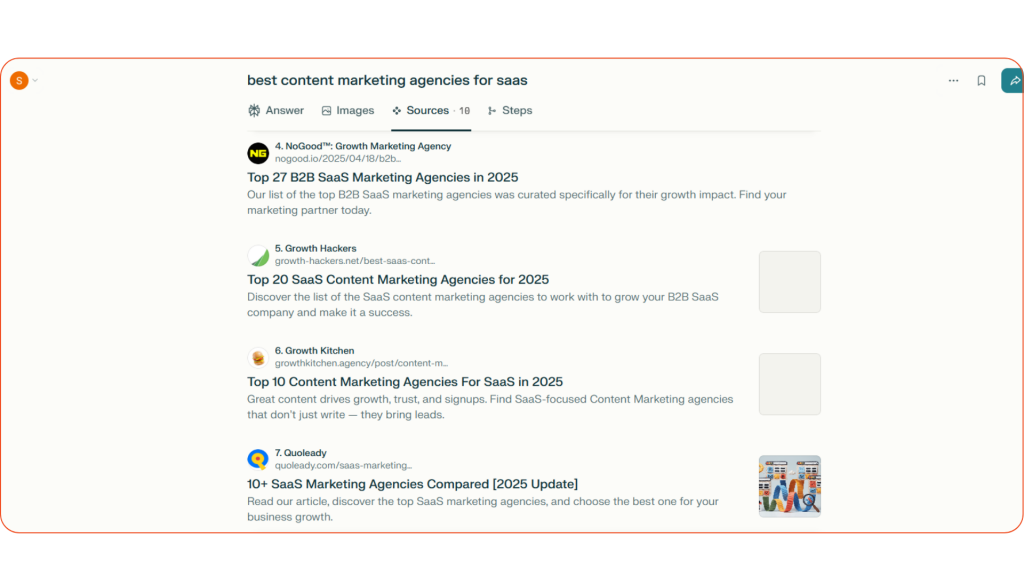1024x576 pixels.
Task: Open Top 27 B2B SaaS Marketing Agencies link
Action: (x=383, y=178)
